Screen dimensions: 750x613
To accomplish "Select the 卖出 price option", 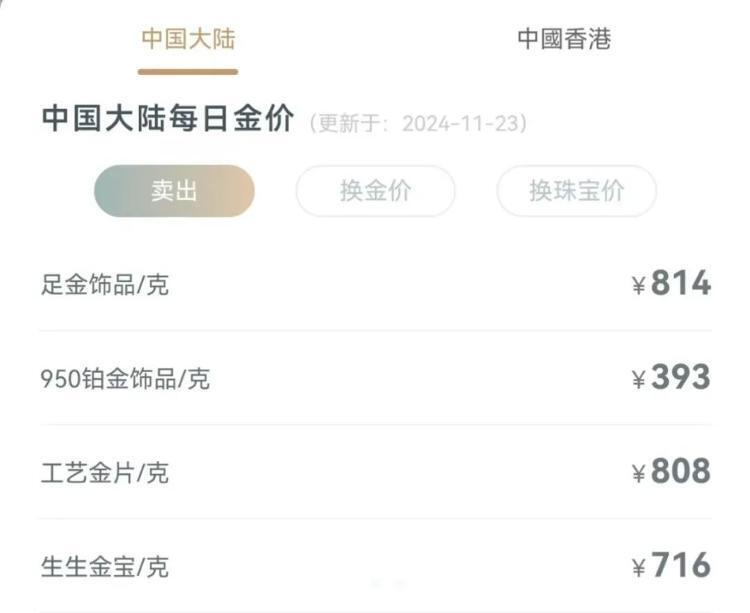I will click(174, 191).
